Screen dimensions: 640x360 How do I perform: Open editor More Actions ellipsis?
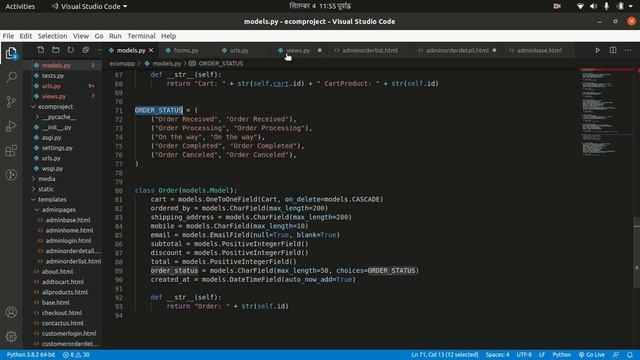click(628, 50)
